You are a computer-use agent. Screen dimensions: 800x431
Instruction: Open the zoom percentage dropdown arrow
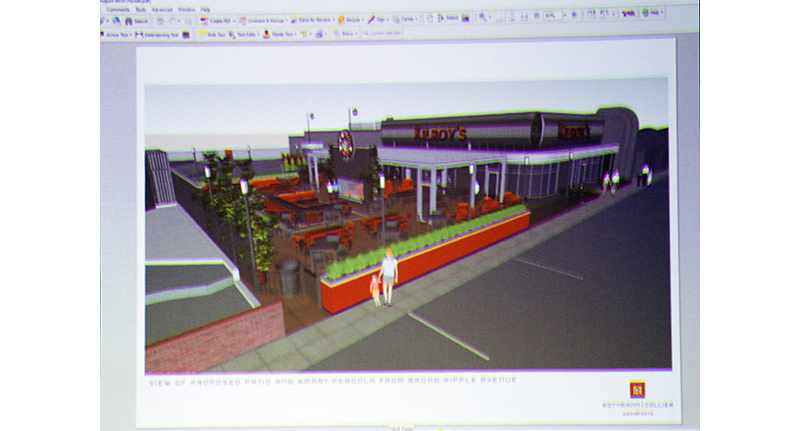click(565, 15)
